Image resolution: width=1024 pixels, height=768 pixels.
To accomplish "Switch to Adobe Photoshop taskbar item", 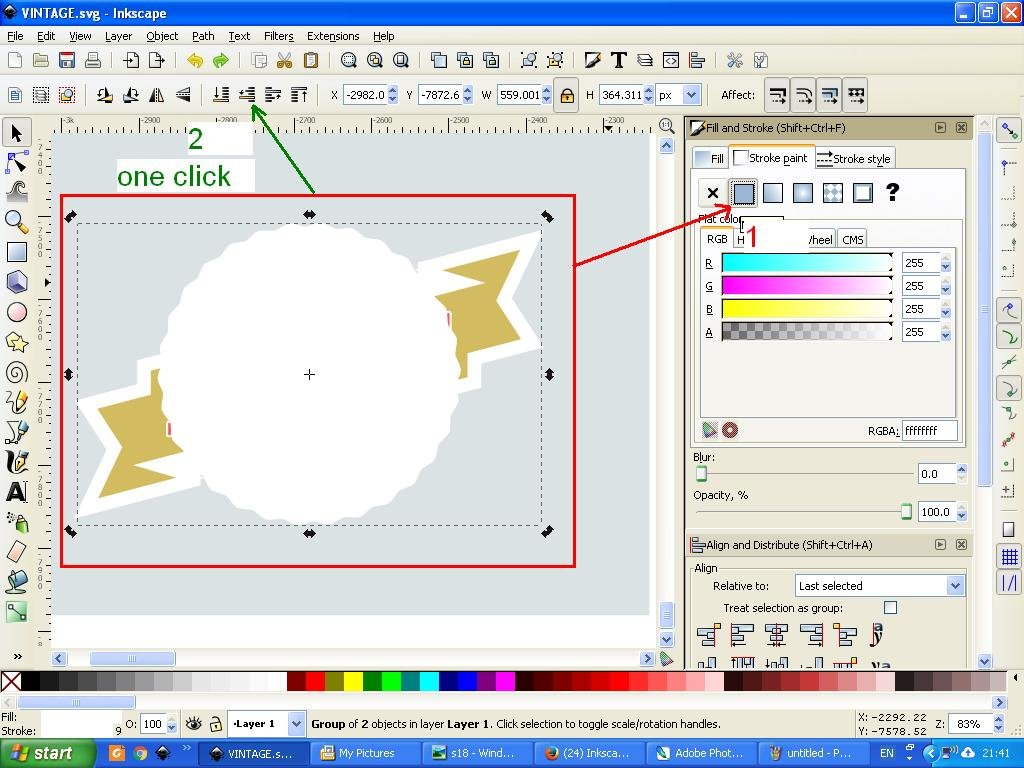I will point(701,753).
